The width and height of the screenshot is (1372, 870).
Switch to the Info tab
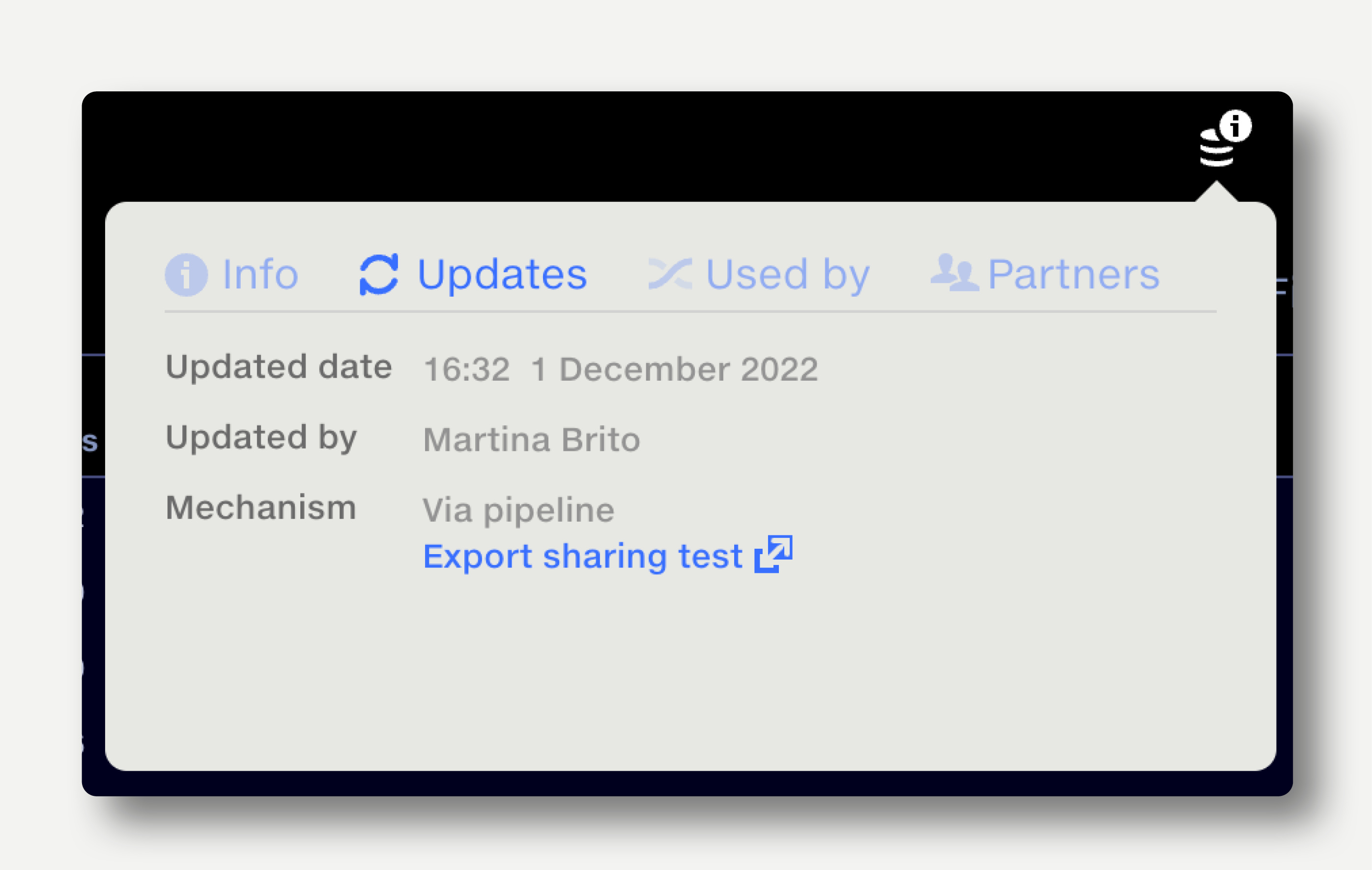tap(232, 275)
